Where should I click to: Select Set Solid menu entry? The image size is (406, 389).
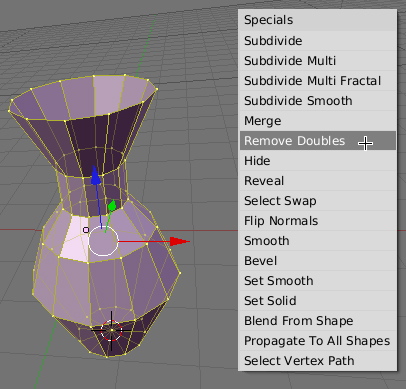[318, 301]
